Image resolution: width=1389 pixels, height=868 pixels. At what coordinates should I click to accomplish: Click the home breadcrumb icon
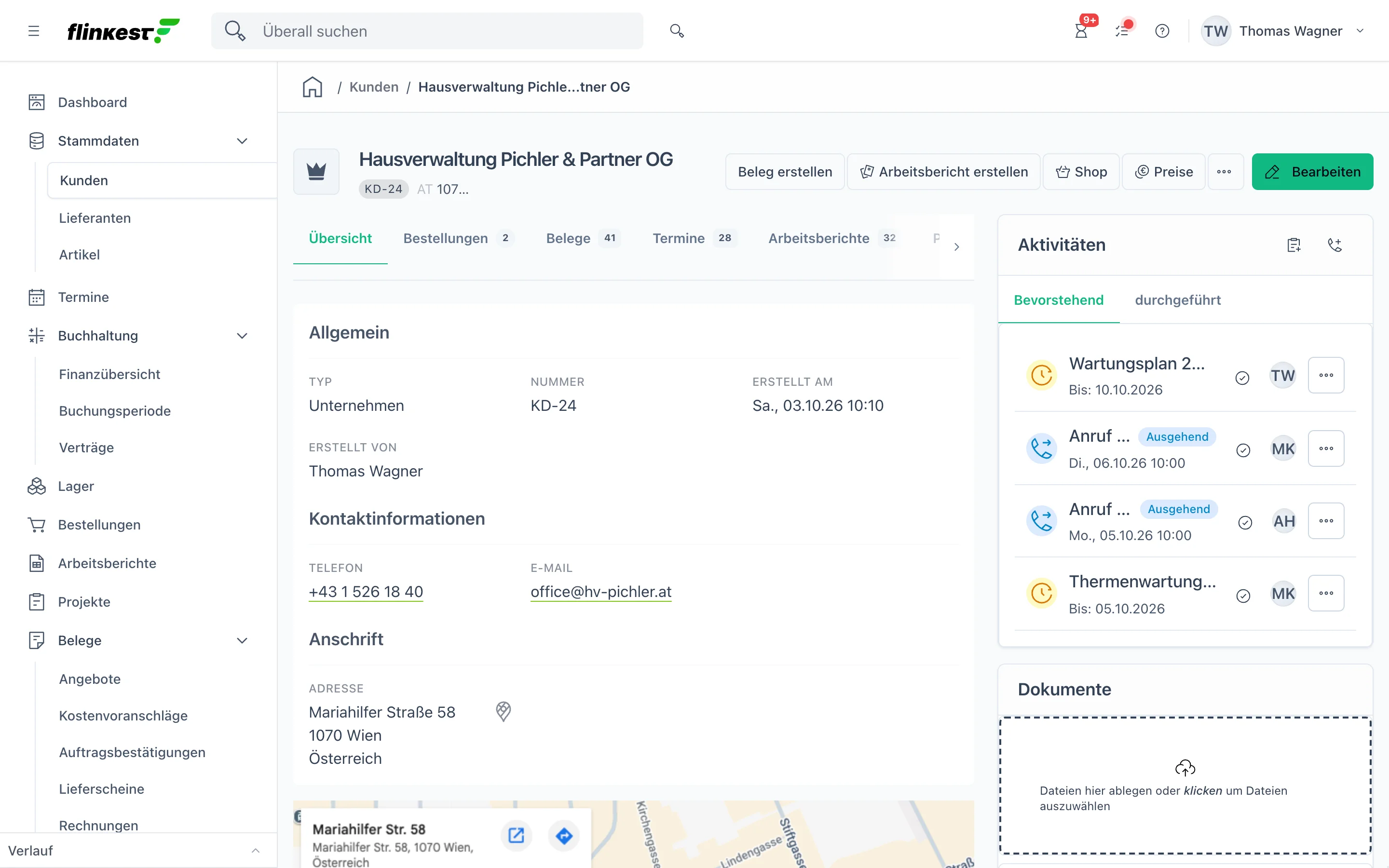pyautogui.click(x=312, y=87)
